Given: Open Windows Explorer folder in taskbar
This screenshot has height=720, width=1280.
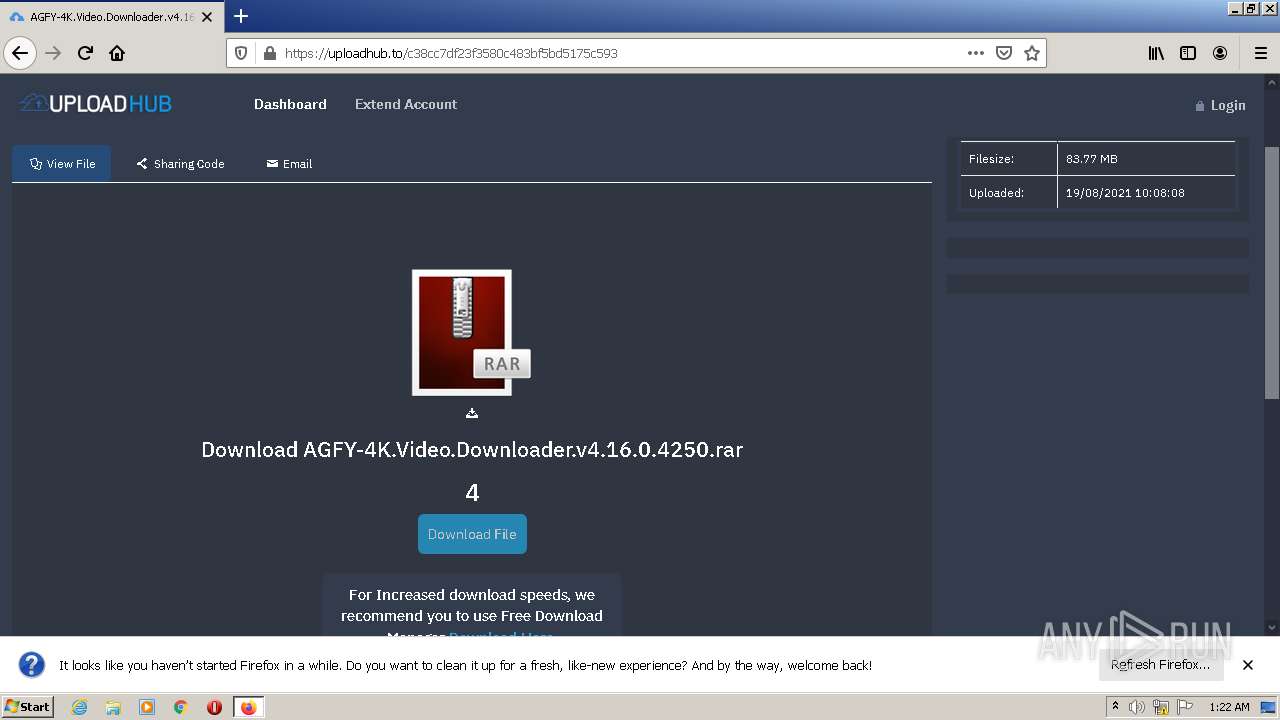Looking at the screenshot, I should point(113,707).
